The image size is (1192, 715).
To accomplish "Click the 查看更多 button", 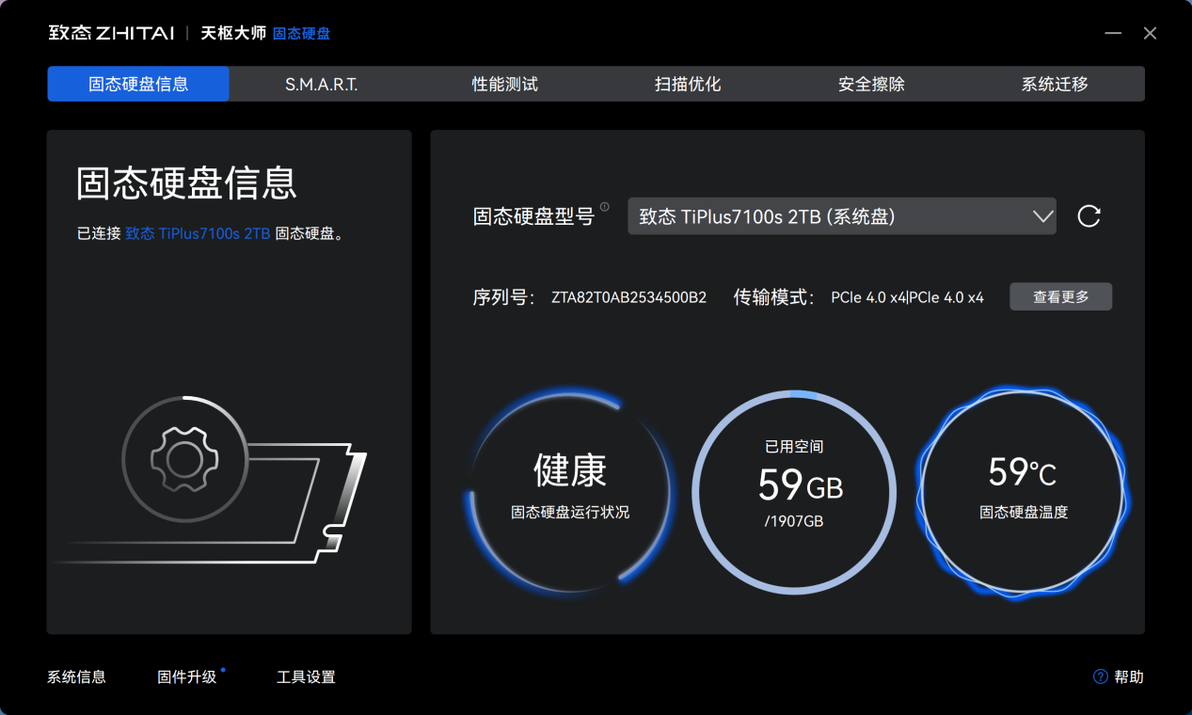I will click(x=1060, y=297).
